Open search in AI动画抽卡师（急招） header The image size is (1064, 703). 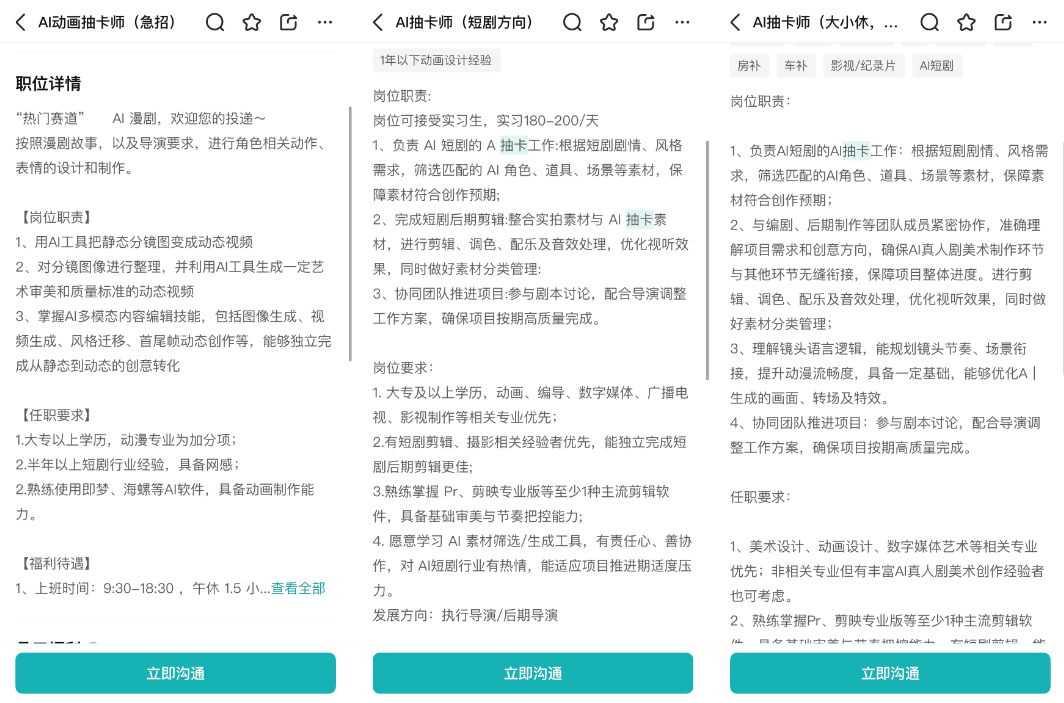pyautogui.click(x=215, y=22)
